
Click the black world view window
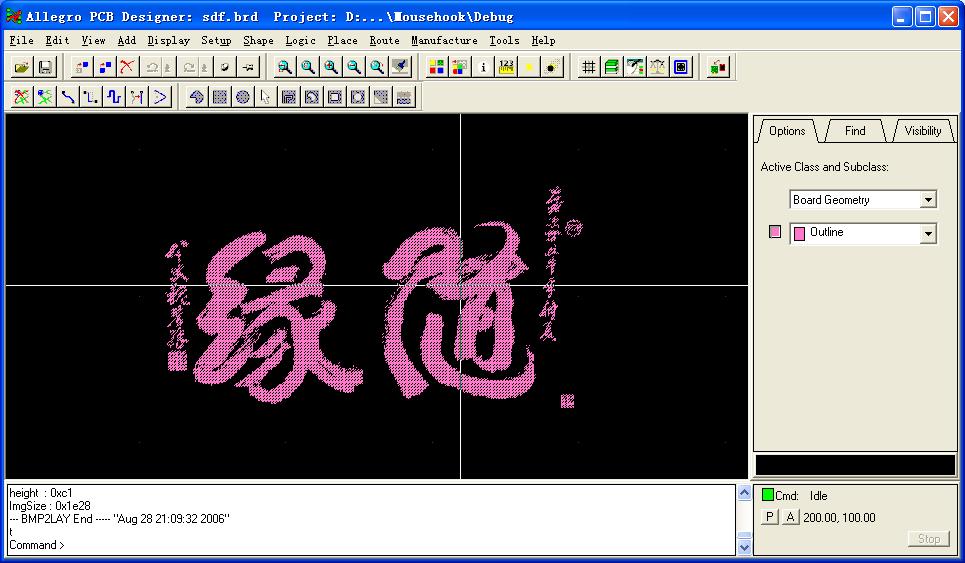point(855,465)
